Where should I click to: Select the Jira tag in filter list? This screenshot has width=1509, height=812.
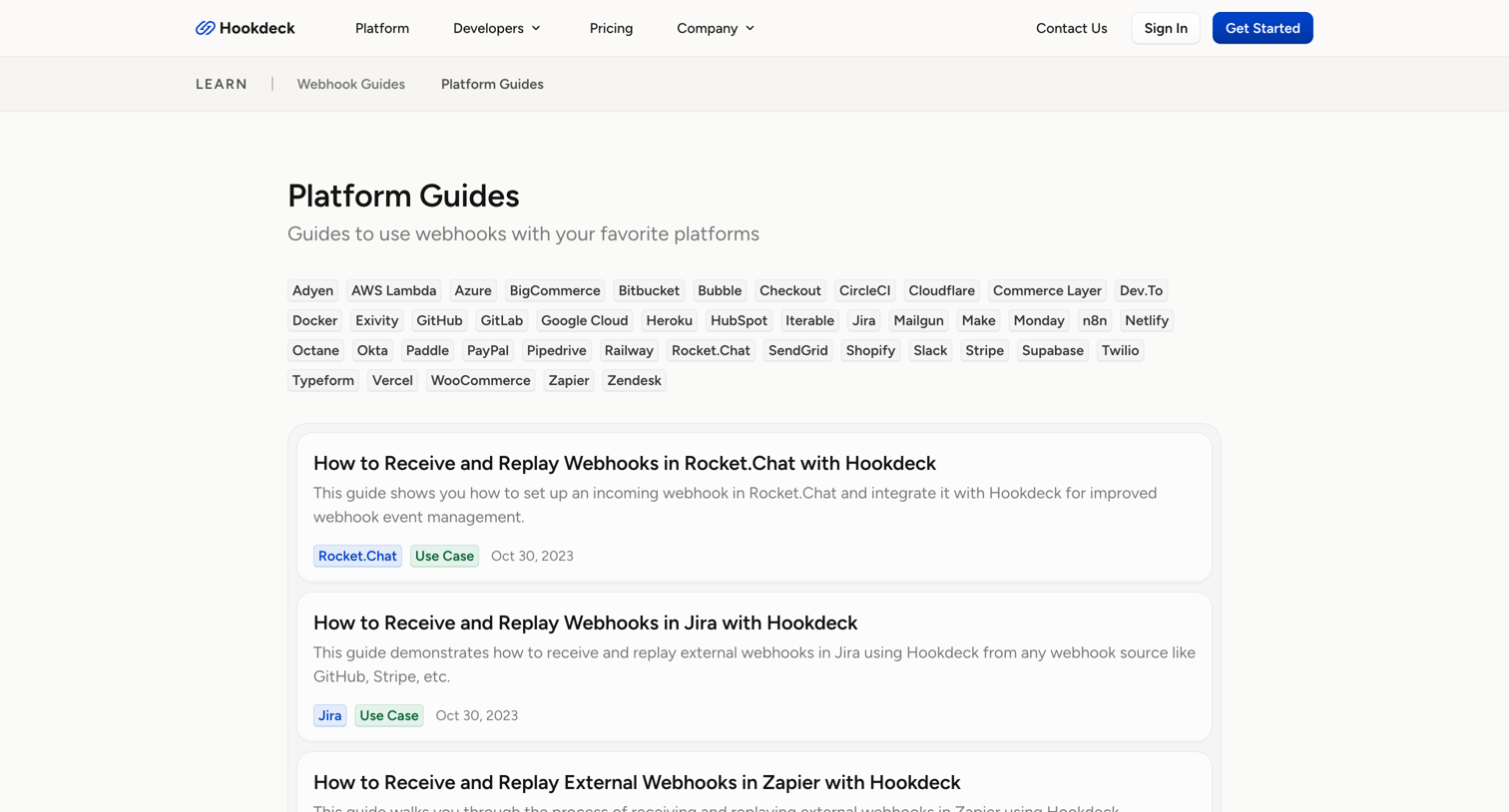[x=863, y=320]
